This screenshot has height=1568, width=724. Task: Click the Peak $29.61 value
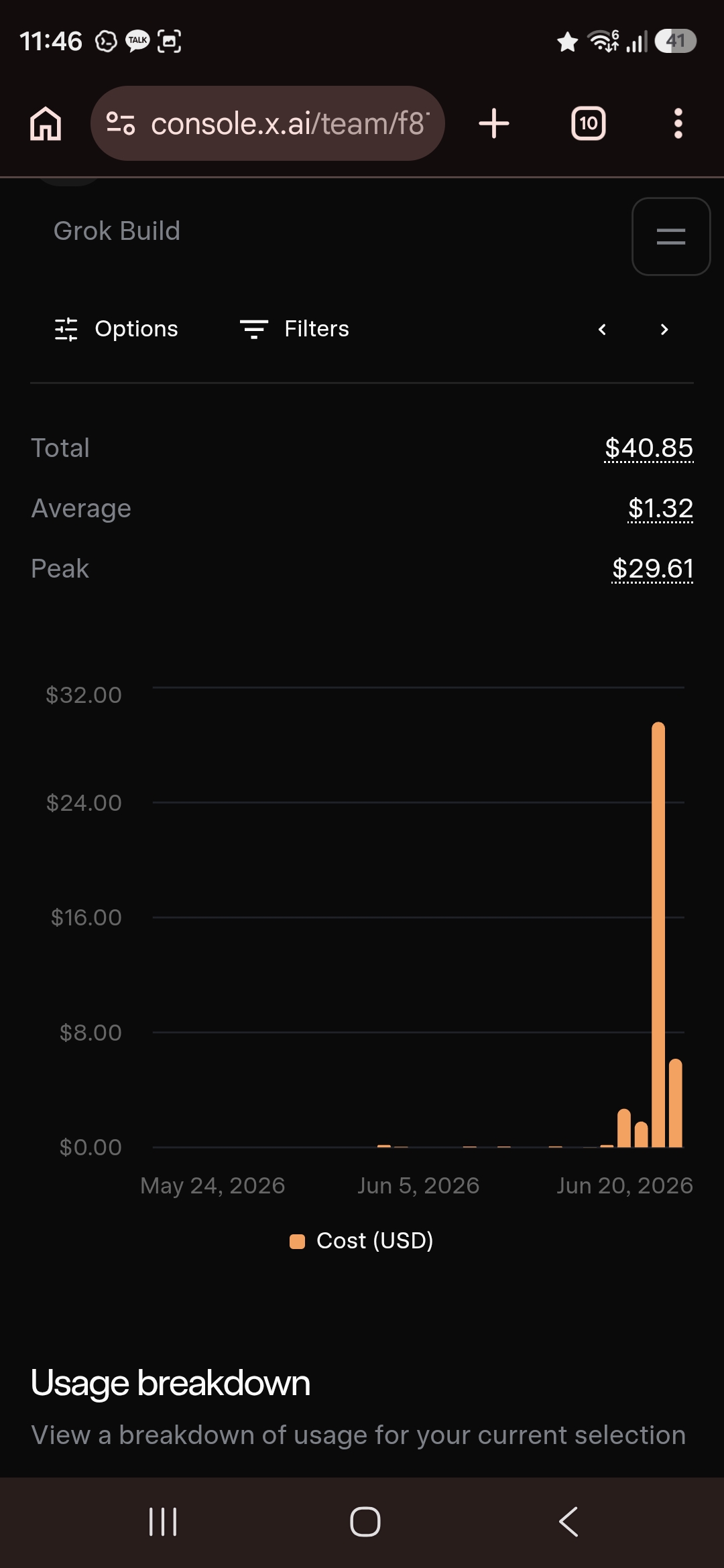[x=652, y=568]
